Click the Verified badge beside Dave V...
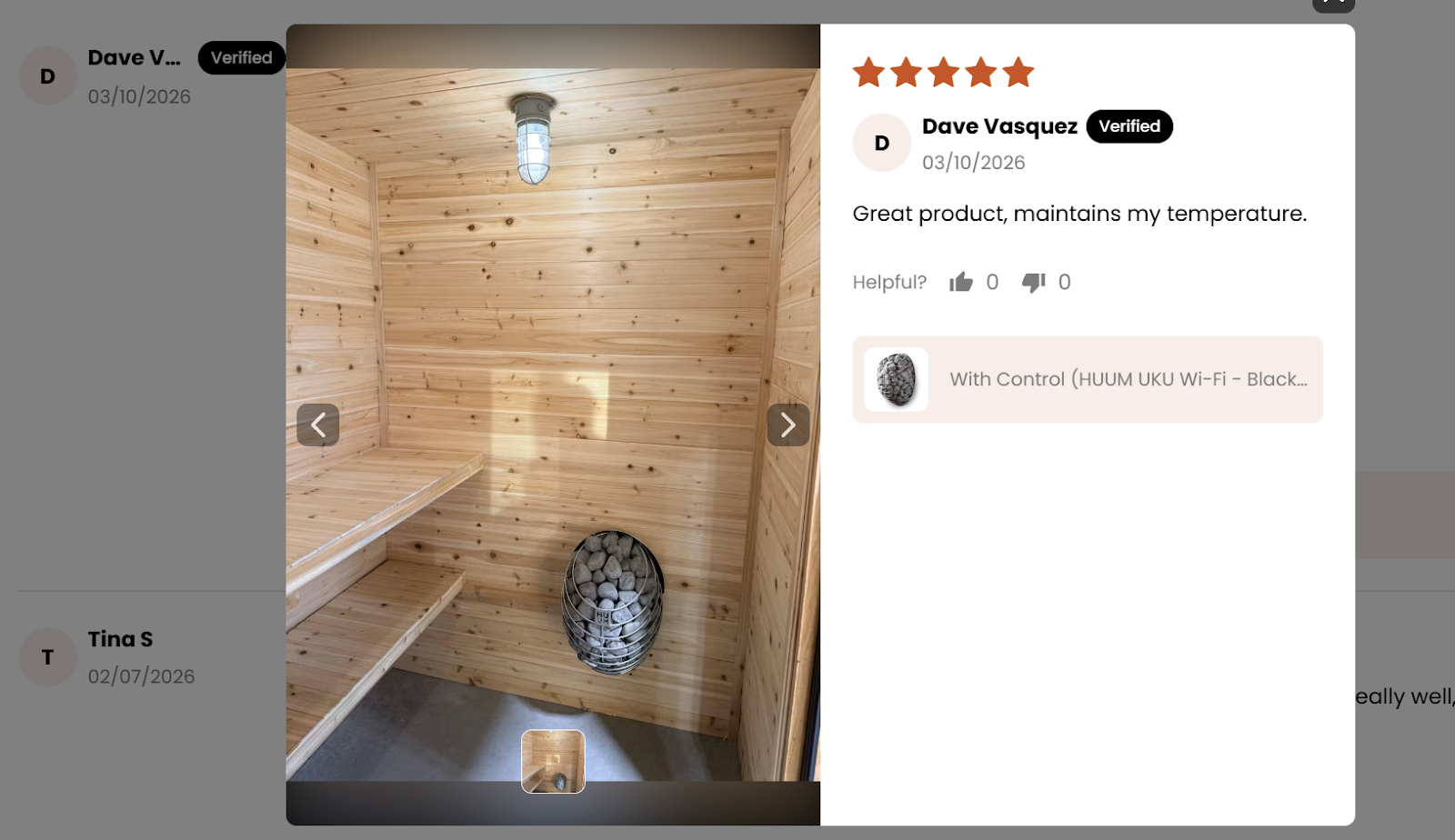 (241, 57)
